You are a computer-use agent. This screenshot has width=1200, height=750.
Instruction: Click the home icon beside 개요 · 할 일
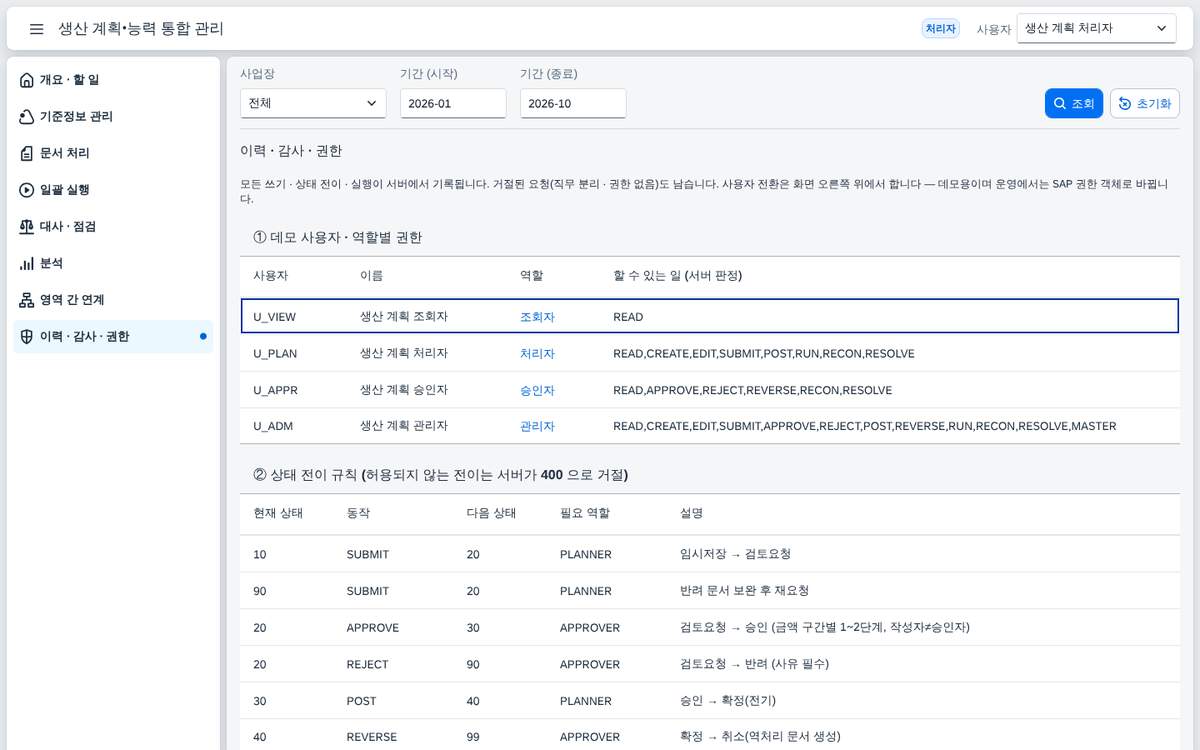click(x=27, y=80)
